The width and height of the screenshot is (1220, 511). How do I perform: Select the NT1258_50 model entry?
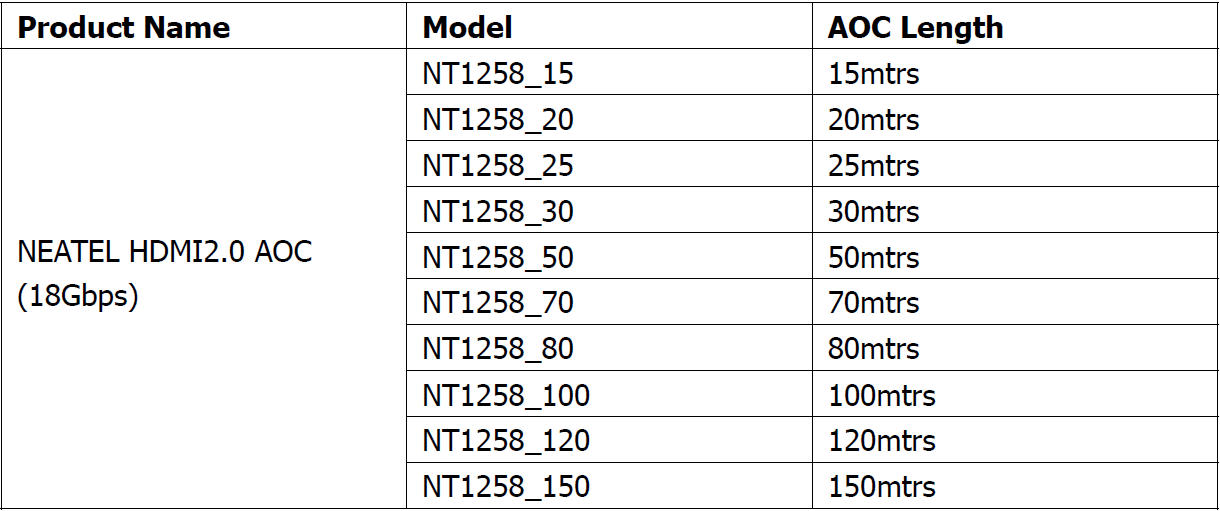pyautogui.click(x=498, y=258)
